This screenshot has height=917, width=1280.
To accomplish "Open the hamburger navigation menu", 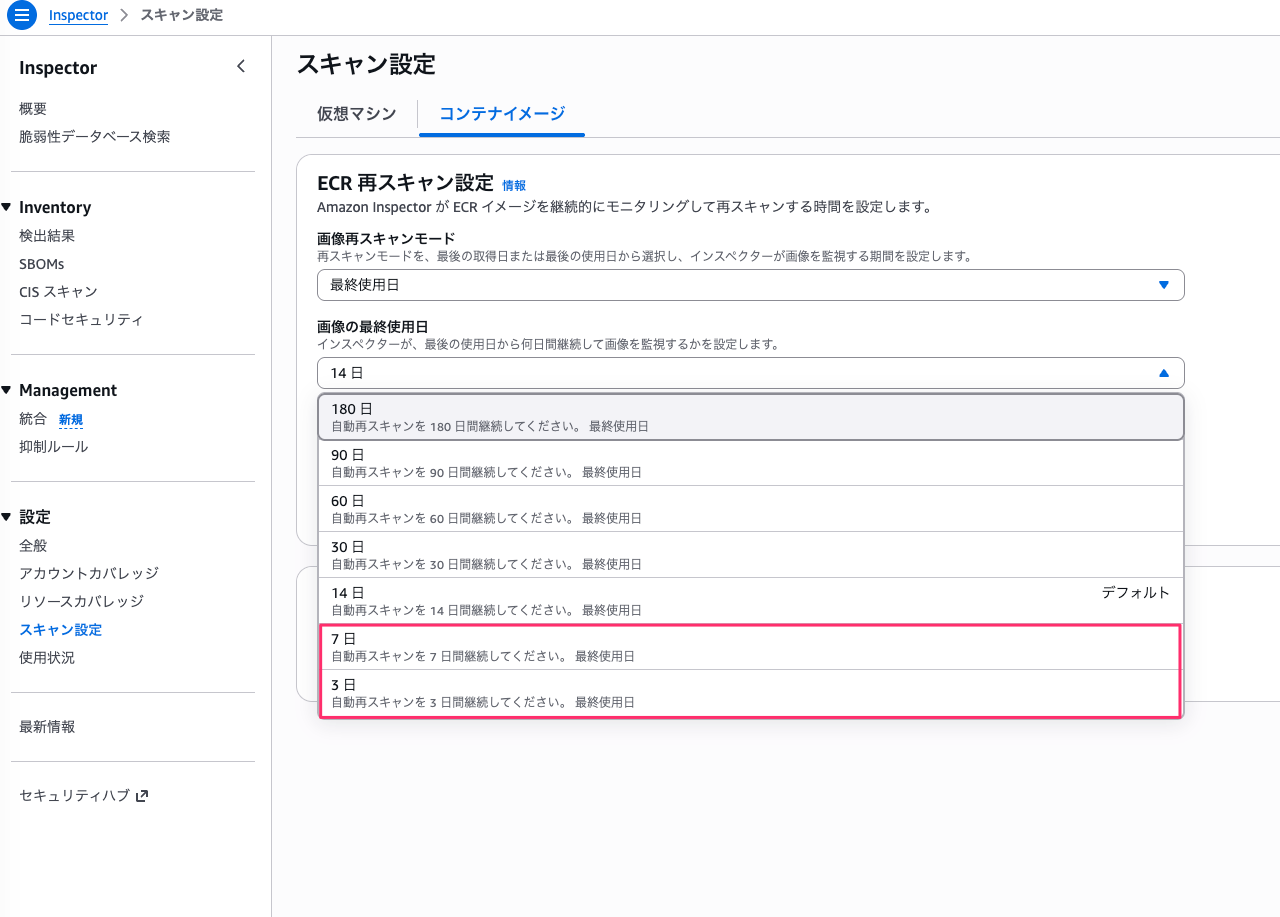I will (x=22, y=15).
